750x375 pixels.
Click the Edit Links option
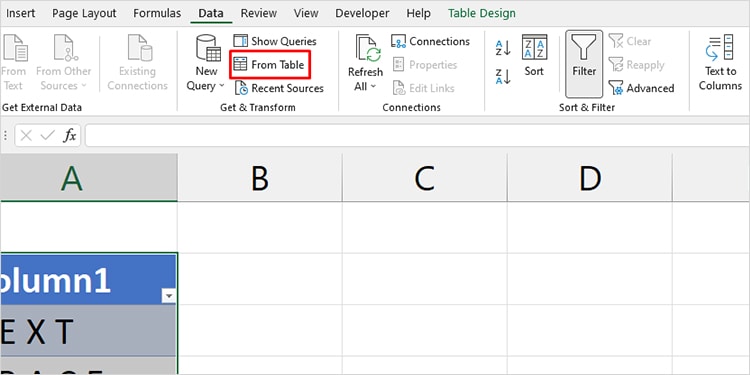point(423,88)
